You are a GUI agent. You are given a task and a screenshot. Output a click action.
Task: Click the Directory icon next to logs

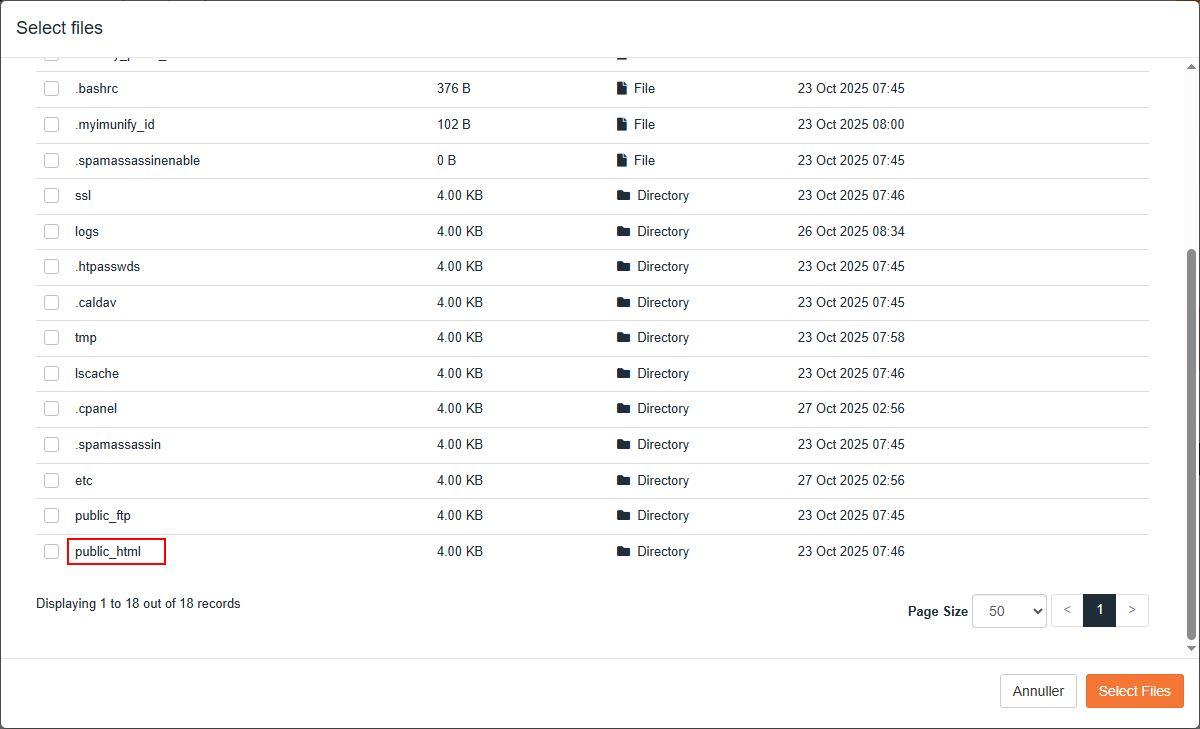[622, 231]
